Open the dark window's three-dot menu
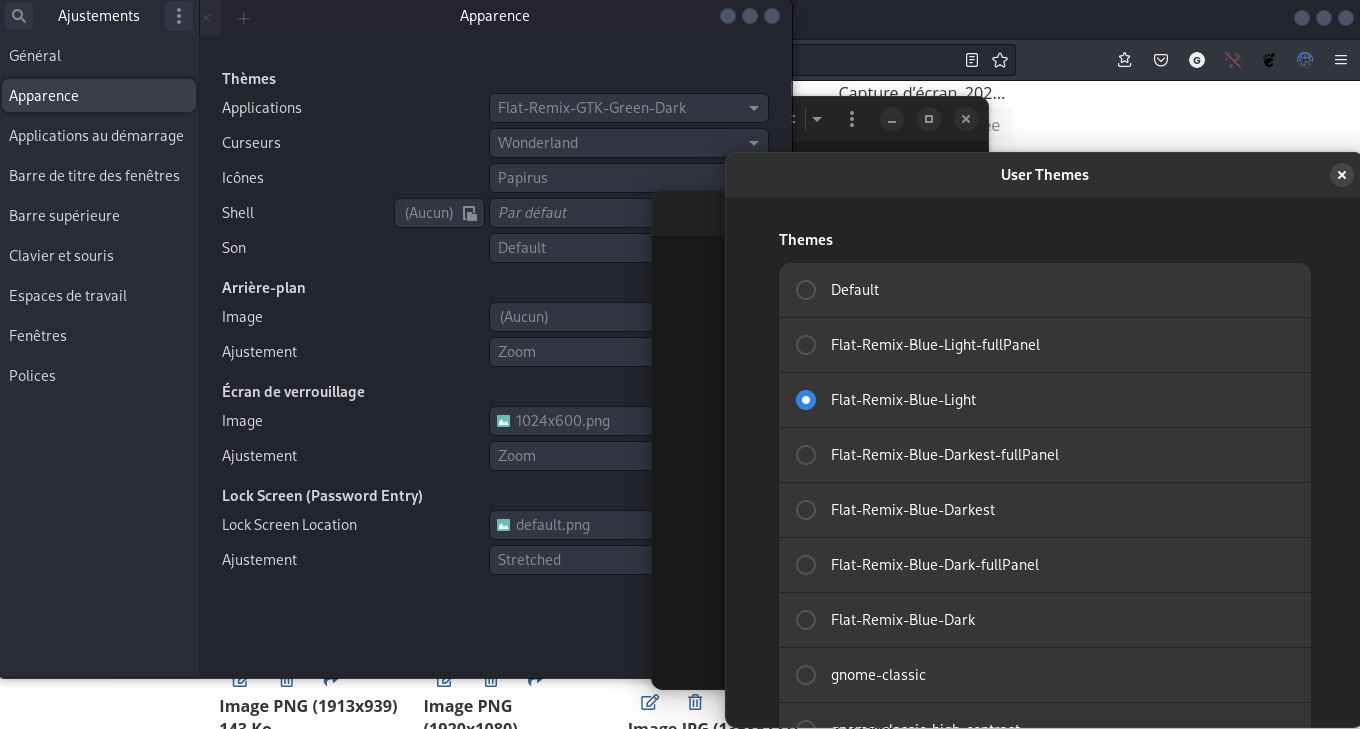This screenshot has width=1360, height=729. click(852, 119)
